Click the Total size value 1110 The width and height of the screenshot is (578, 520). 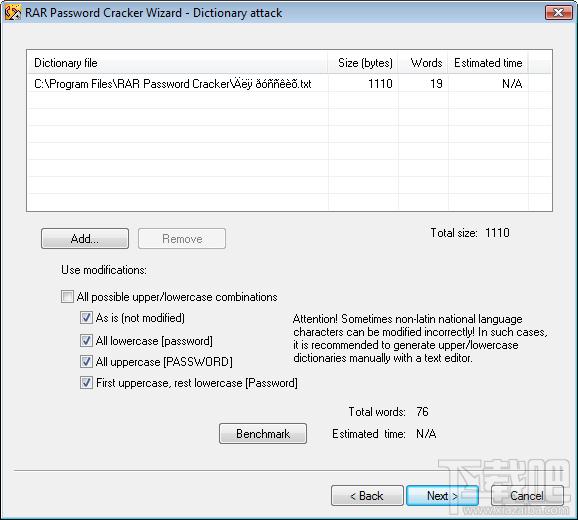pos(497,233)
